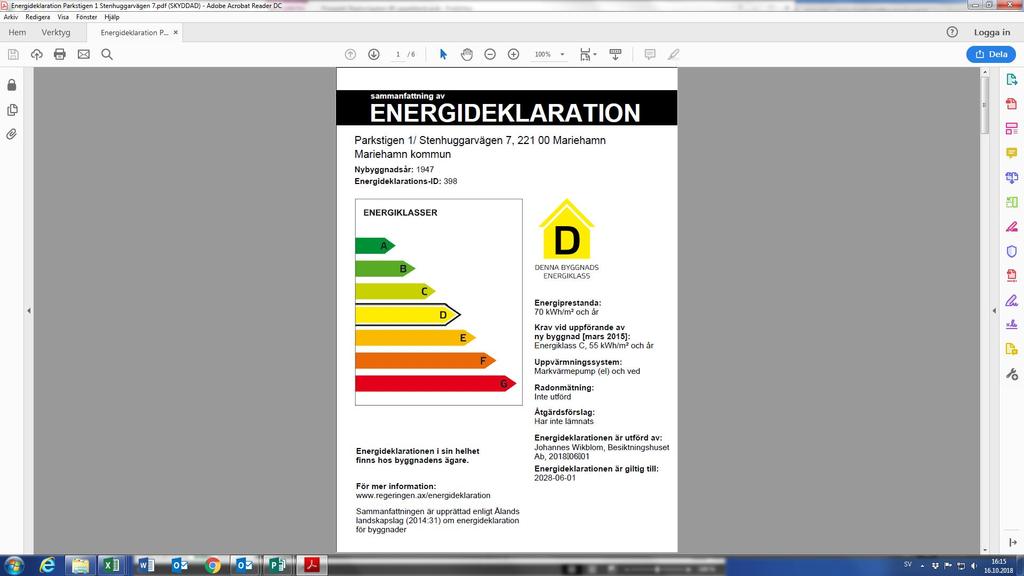Open the green Organize Pages tool
The height and width of the screenshot is (576, 1024).
tap(1012, 202)
